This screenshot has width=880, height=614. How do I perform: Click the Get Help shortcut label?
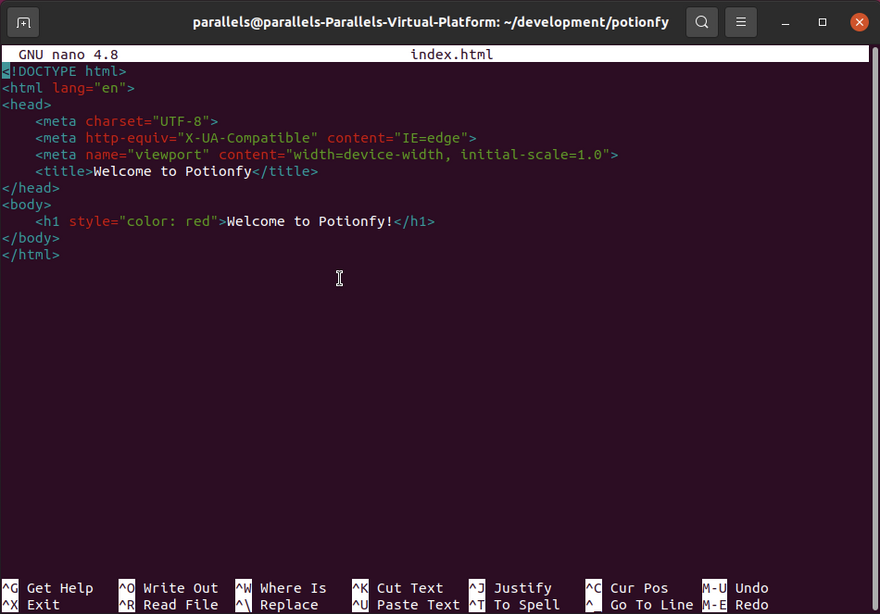[x=59, y=588]
